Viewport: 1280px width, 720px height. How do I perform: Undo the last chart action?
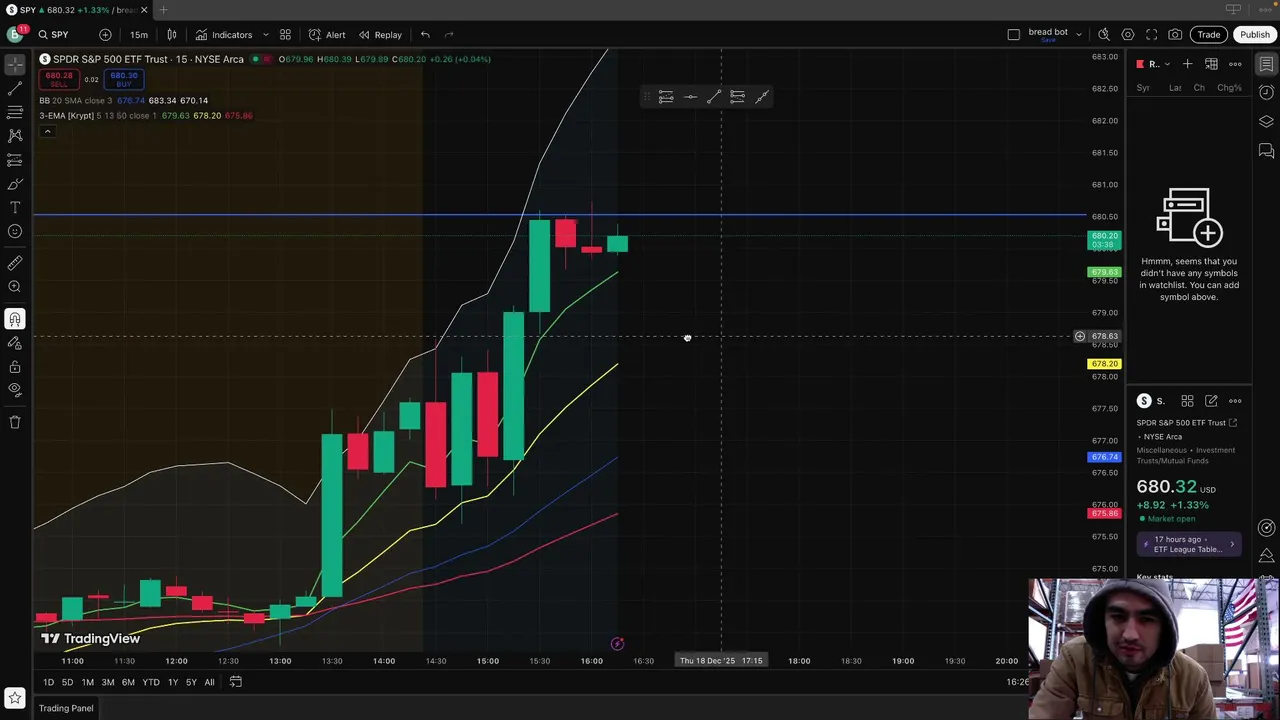click(x=425, y=35)
